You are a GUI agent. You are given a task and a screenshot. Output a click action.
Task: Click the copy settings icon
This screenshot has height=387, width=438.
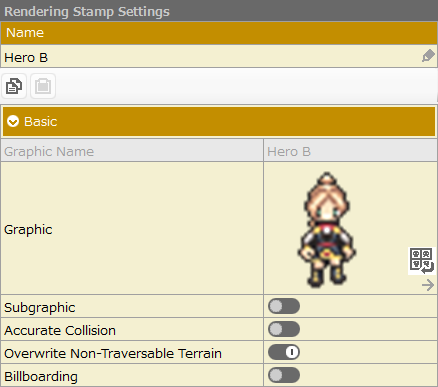pyautogui.click(x=14, y=86)
